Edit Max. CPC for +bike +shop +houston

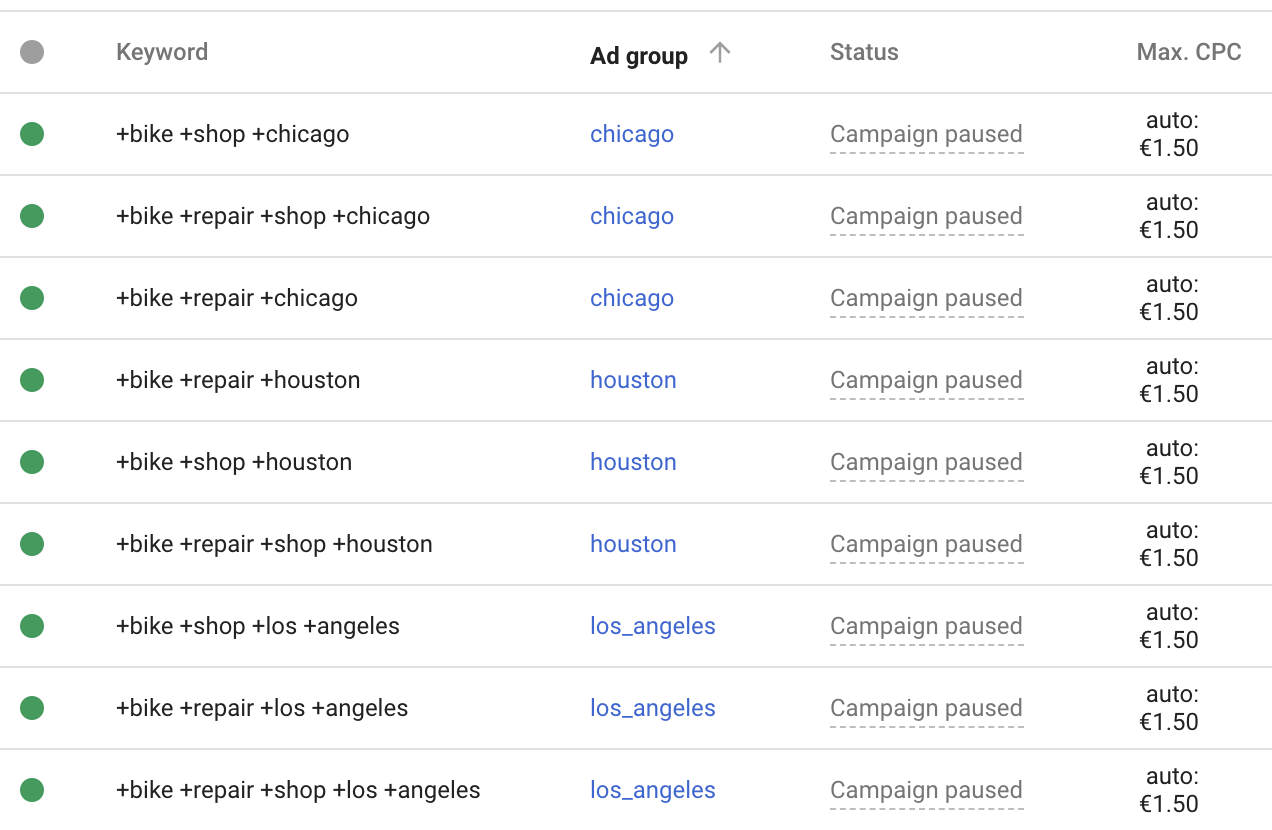tap(1169, 462)
